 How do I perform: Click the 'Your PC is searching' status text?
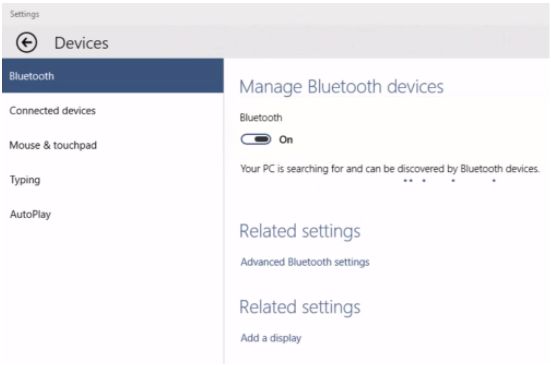click(x=389, y=169)
